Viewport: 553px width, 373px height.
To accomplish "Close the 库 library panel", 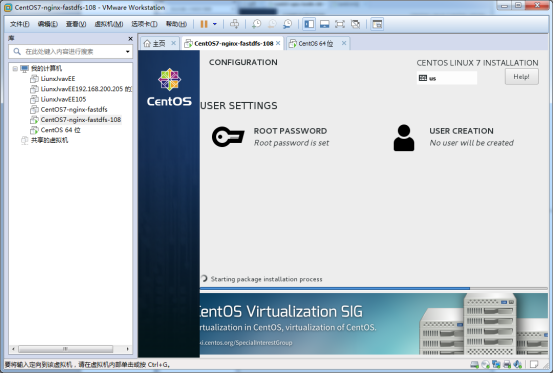I will (x=130, y=38).
